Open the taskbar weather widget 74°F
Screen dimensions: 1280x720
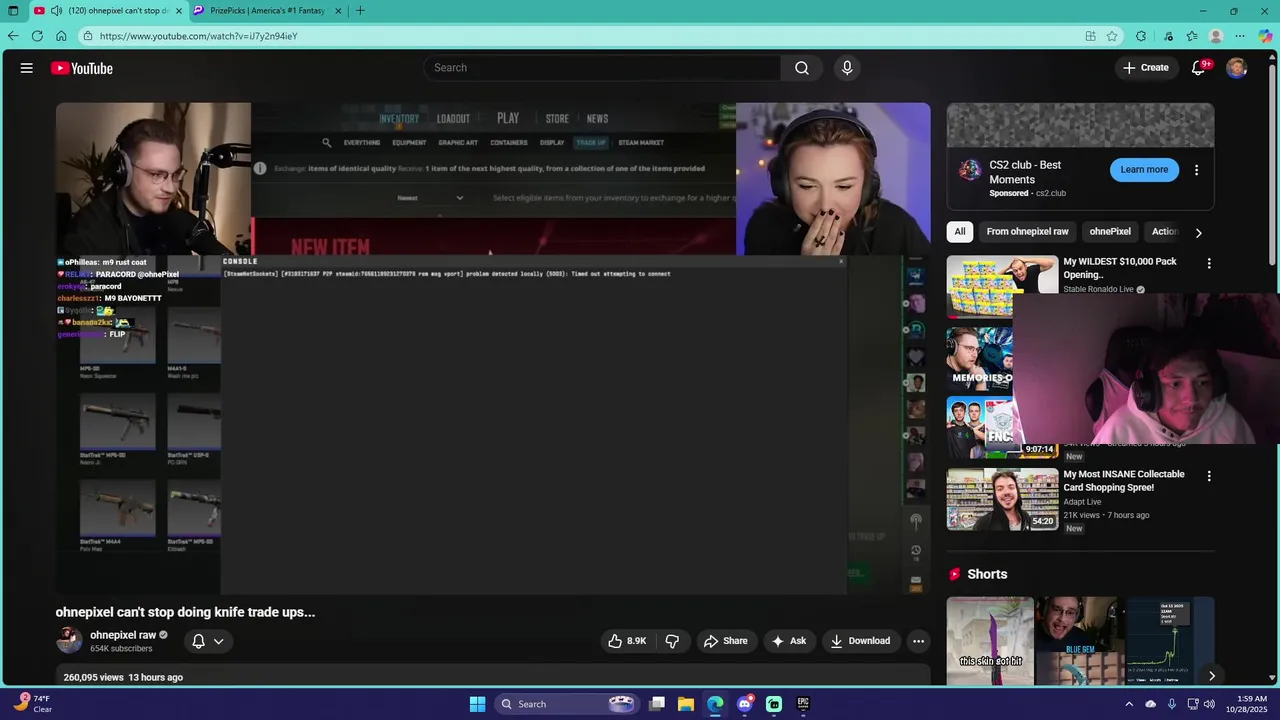(32, 704)
